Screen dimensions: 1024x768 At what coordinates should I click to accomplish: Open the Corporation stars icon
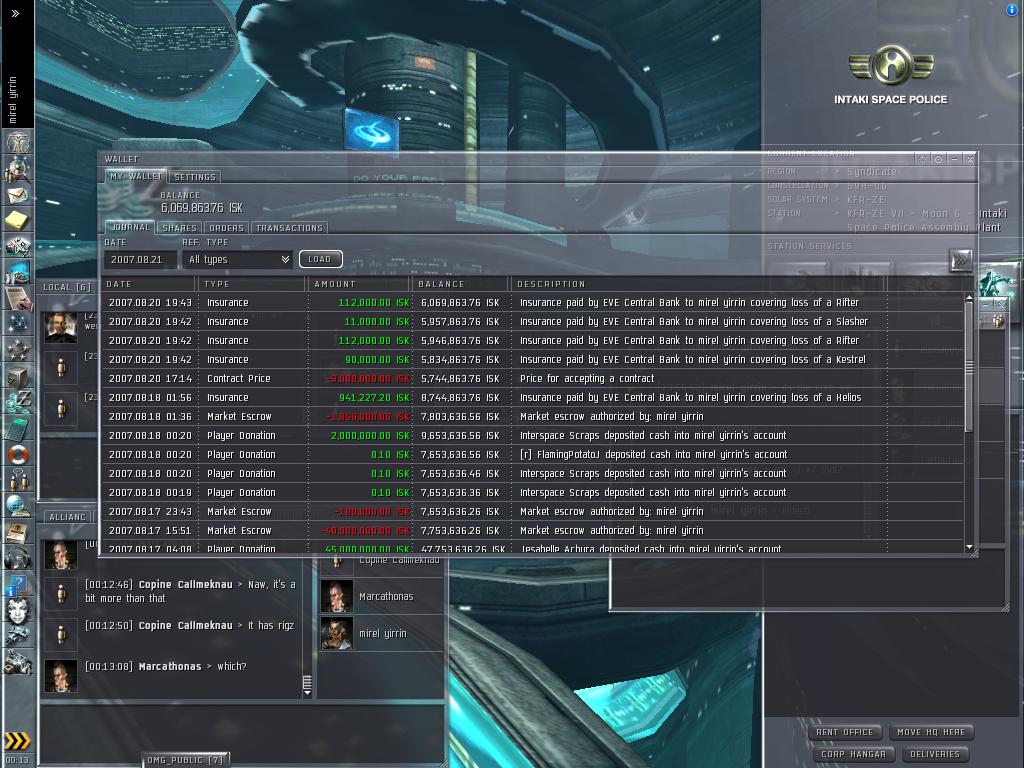tap(18, 349)
